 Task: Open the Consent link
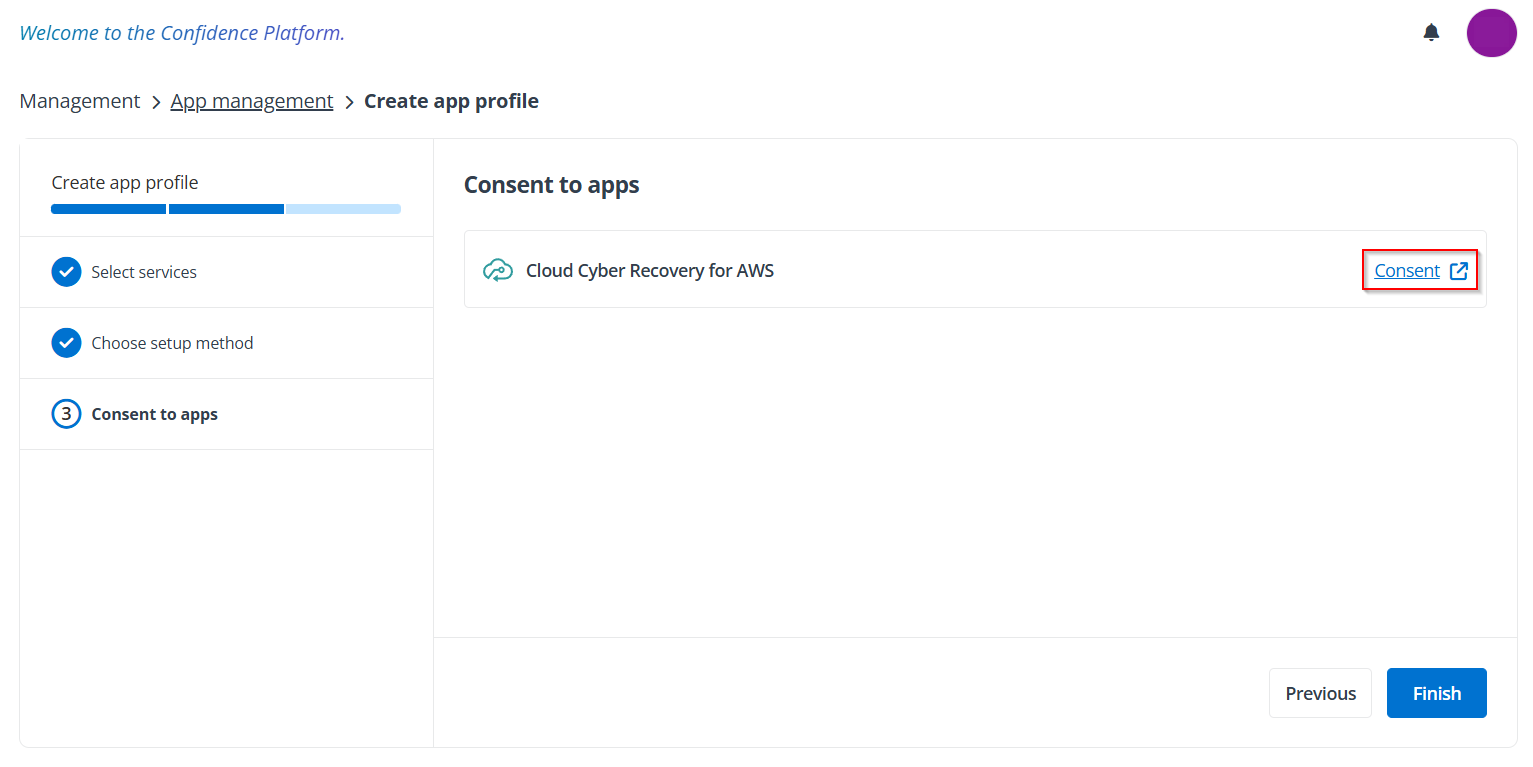[x=1406, y=270]
